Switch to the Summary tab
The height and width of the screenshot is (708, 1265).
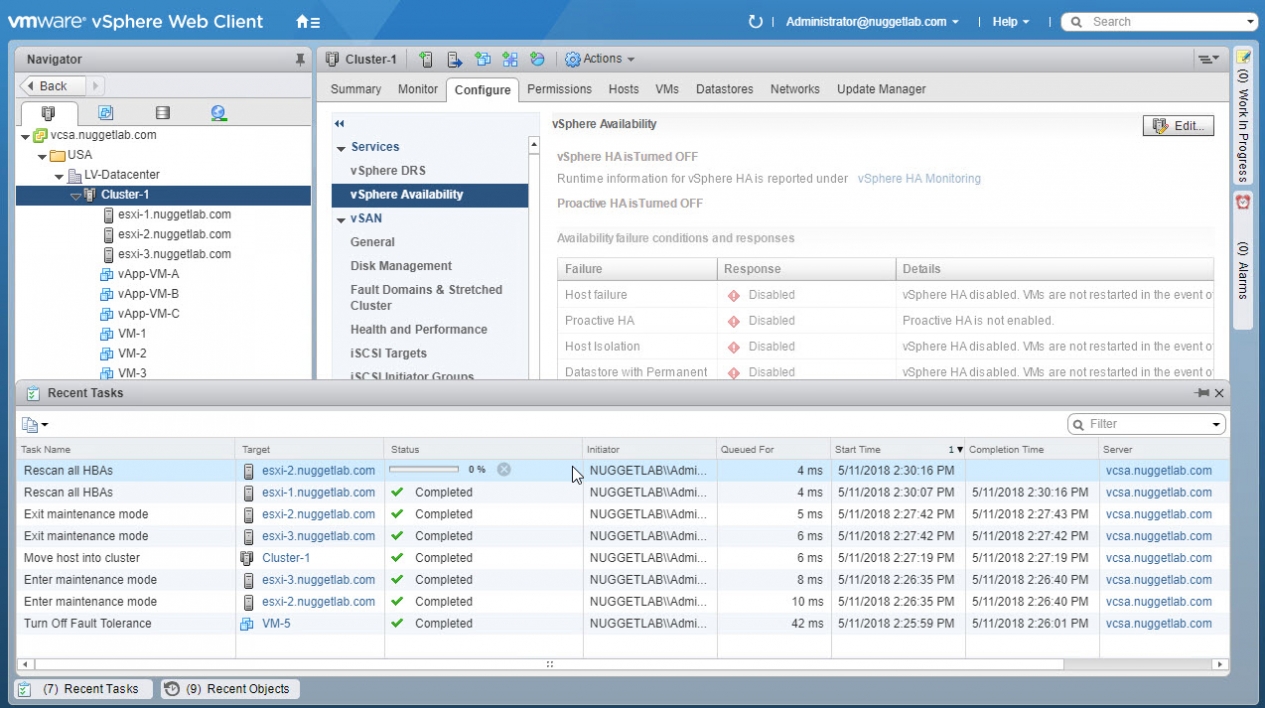355,89
